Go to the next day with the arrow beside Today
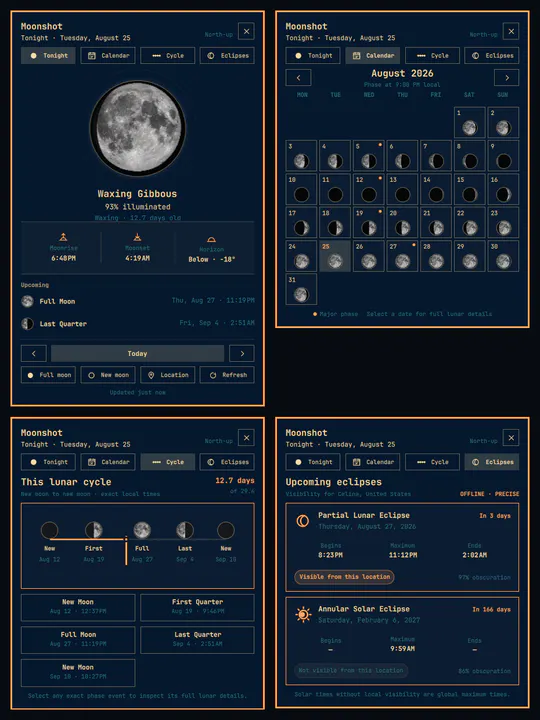The height and width of the screenshot is (720, 540). tap(242, 354)
